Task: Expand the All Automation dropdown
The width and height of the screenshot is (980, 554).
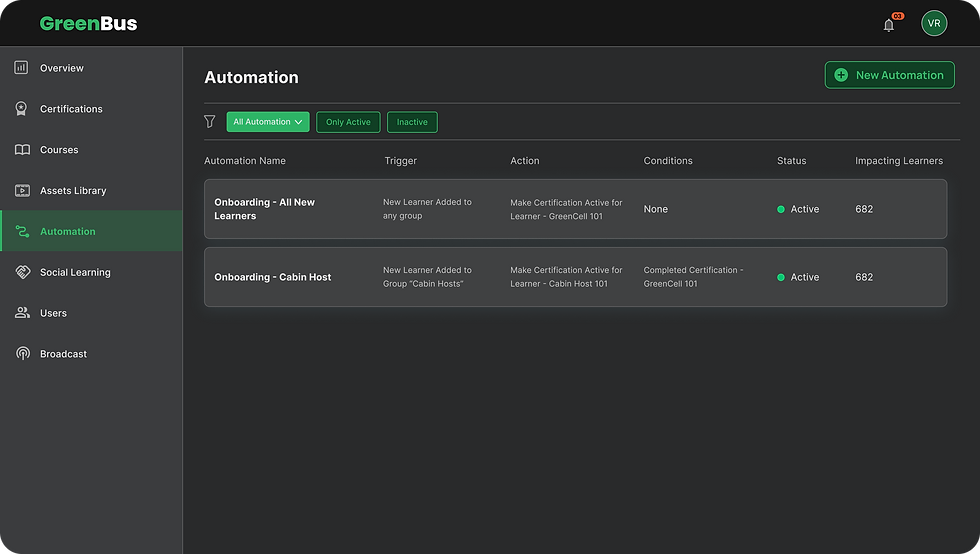Action: click(x=267, y=122)
